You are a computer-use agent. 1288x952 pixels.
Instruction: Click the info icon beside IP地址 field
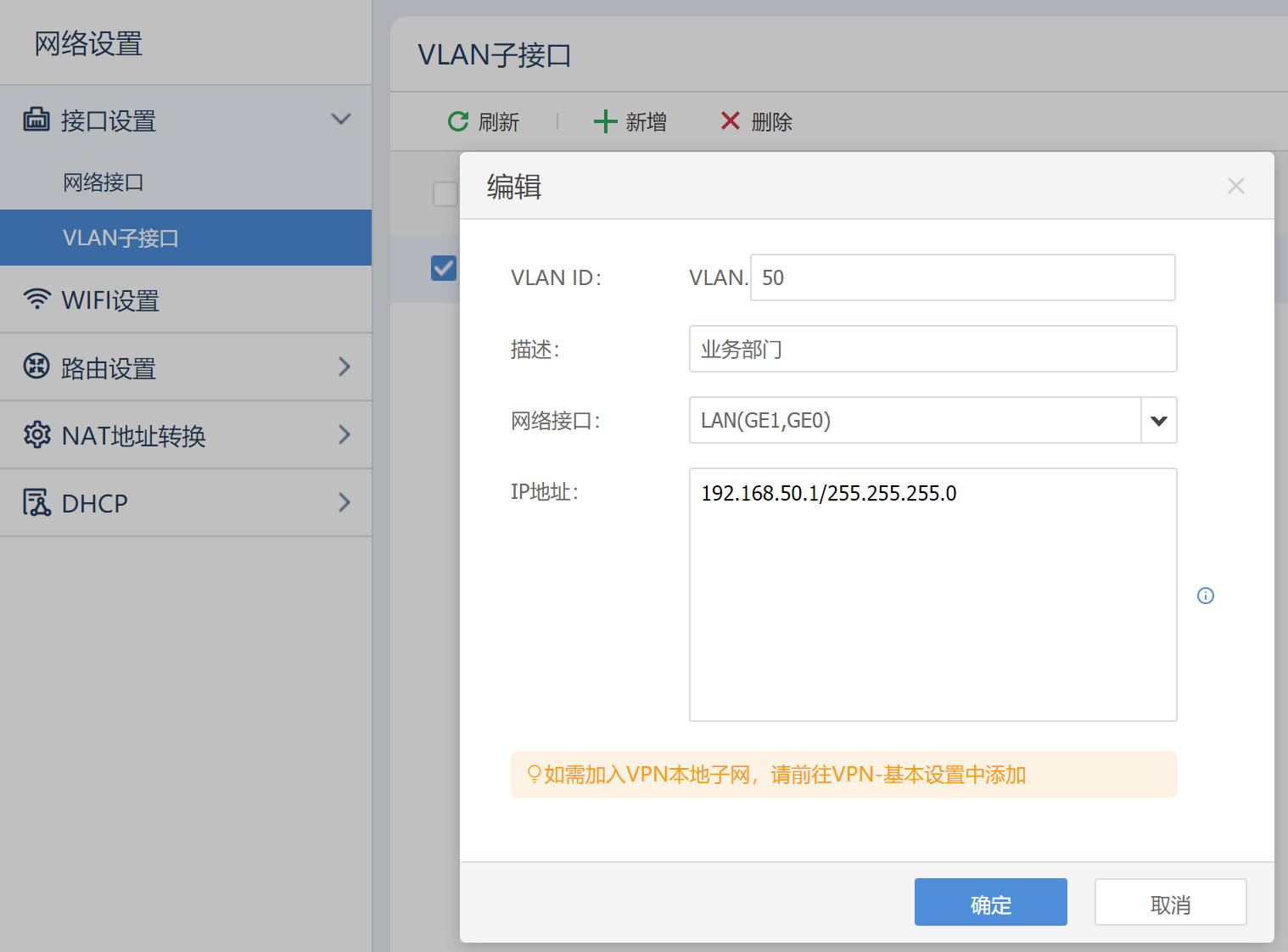pos(1206,596)
